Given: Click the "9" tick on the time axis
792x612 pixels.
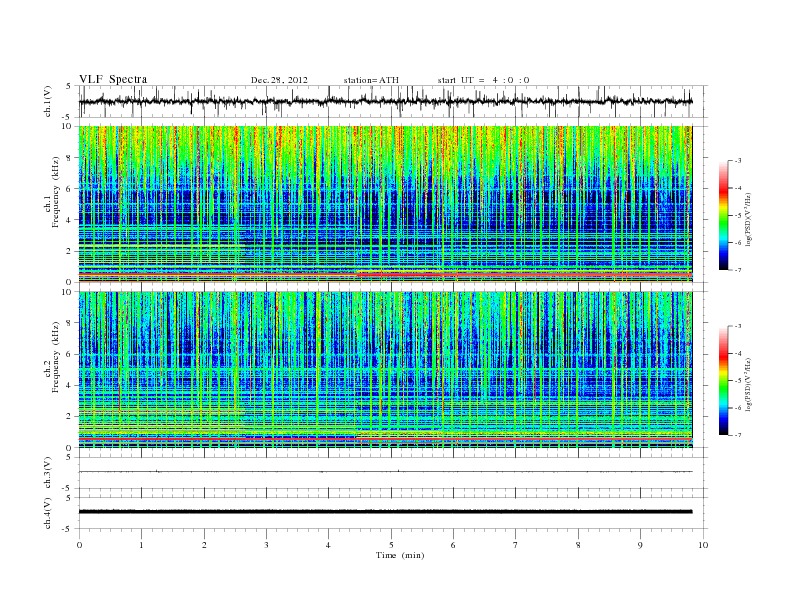Looking at the screenshot, I should (x=640, y=545).
